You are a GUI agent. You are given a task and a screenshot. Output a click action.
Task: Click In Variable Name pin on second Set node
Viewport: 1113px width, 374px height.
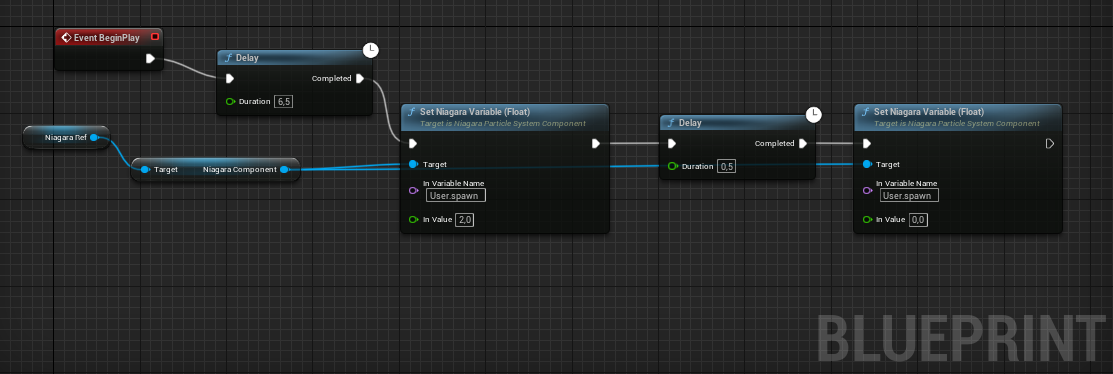[867, 190]
